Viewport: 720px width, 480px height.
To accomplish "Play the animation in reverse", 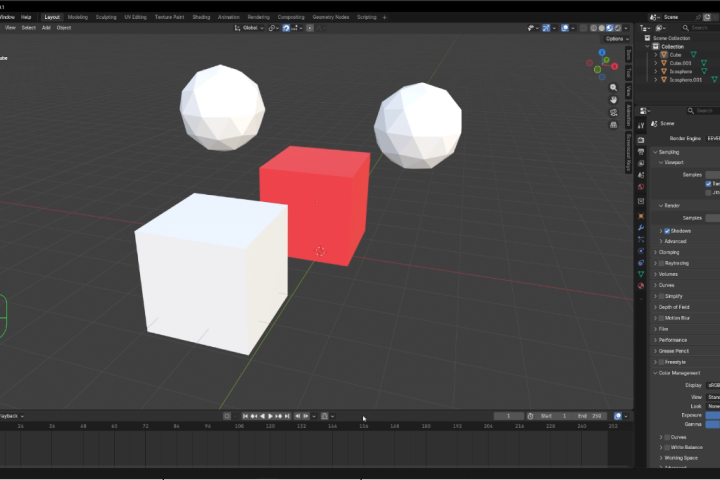I will pyautogui.click(x=262, y=416).
